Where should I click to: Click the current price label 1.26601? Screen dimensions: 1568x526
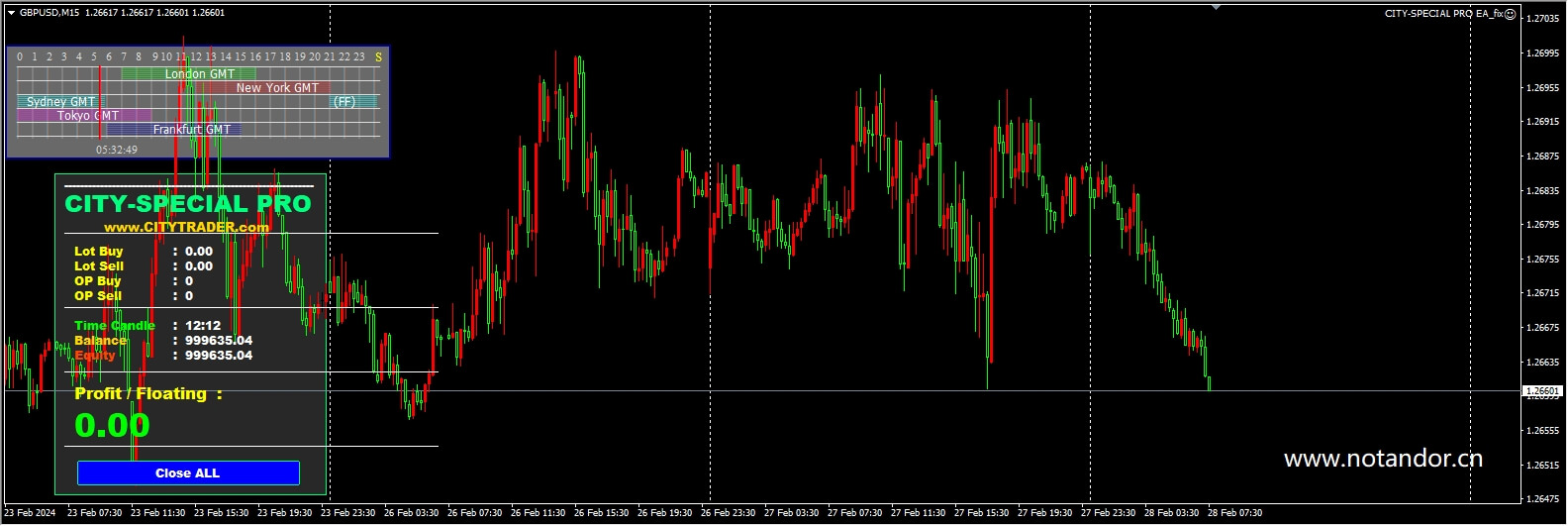(1542, 391)
